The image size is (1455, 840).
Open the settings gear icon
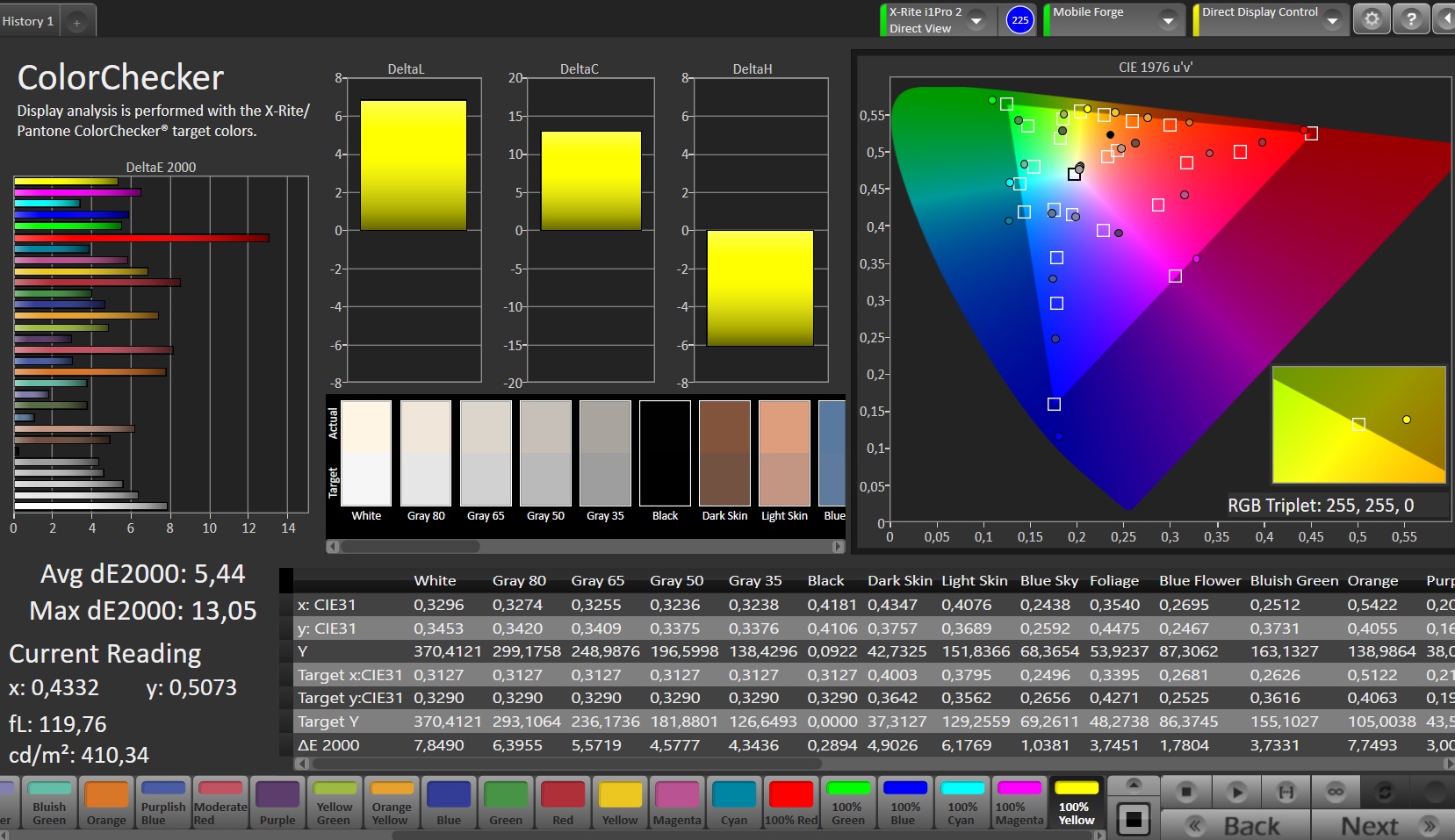pos(1372,19)
